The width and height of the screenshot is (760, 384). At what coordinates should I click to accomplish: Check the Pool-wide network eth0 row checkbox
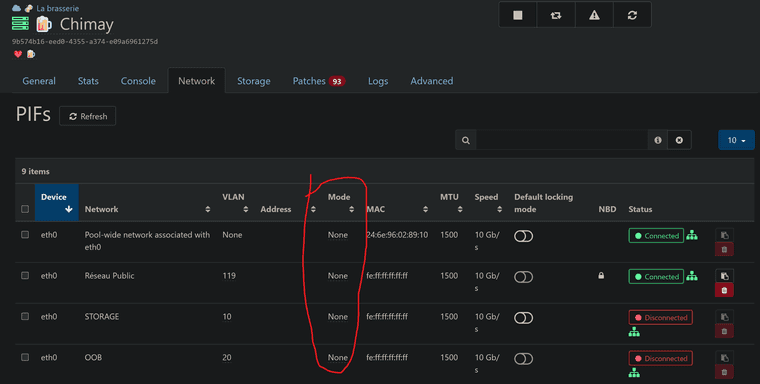click(x=25, y=235)
